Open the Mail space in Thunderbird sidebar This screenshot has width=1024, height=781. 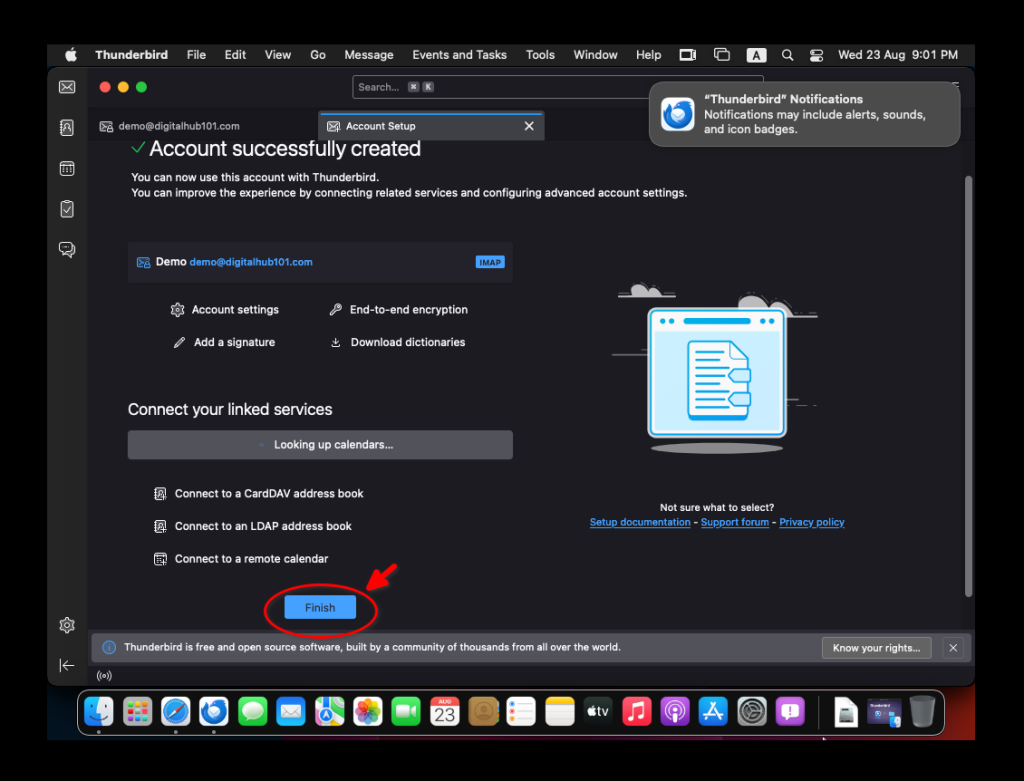67,87
